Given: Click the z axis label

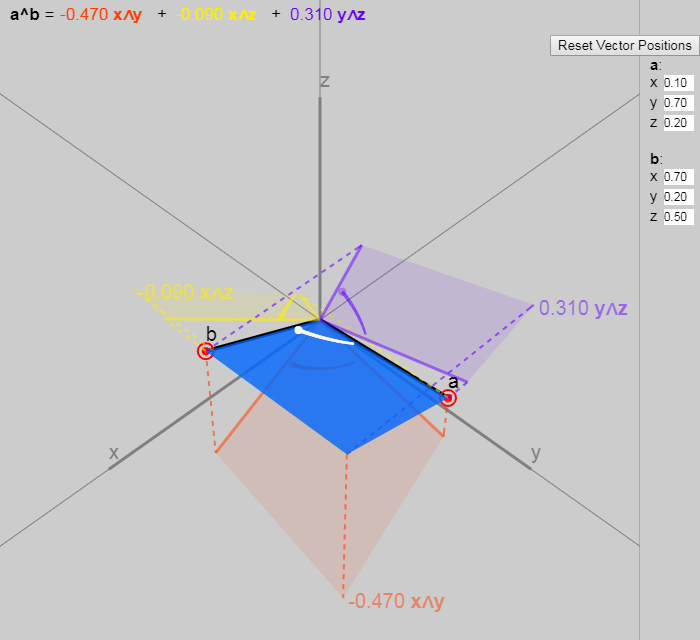Looking at the screenshot, I should pos(325,81).
